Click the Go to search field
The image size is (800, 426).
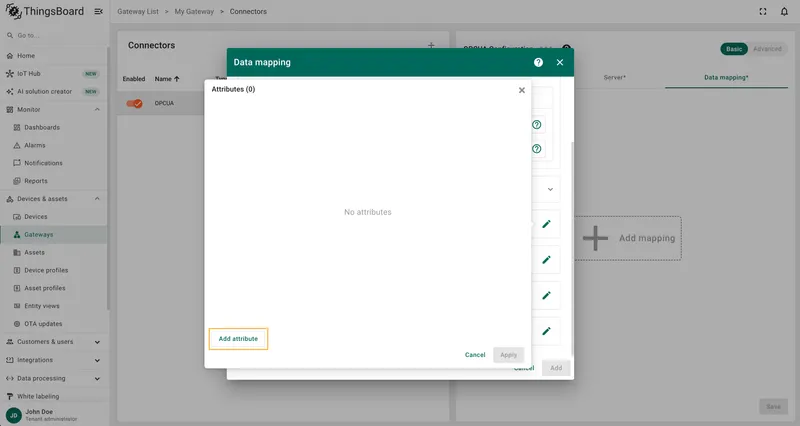coord(54,35)
